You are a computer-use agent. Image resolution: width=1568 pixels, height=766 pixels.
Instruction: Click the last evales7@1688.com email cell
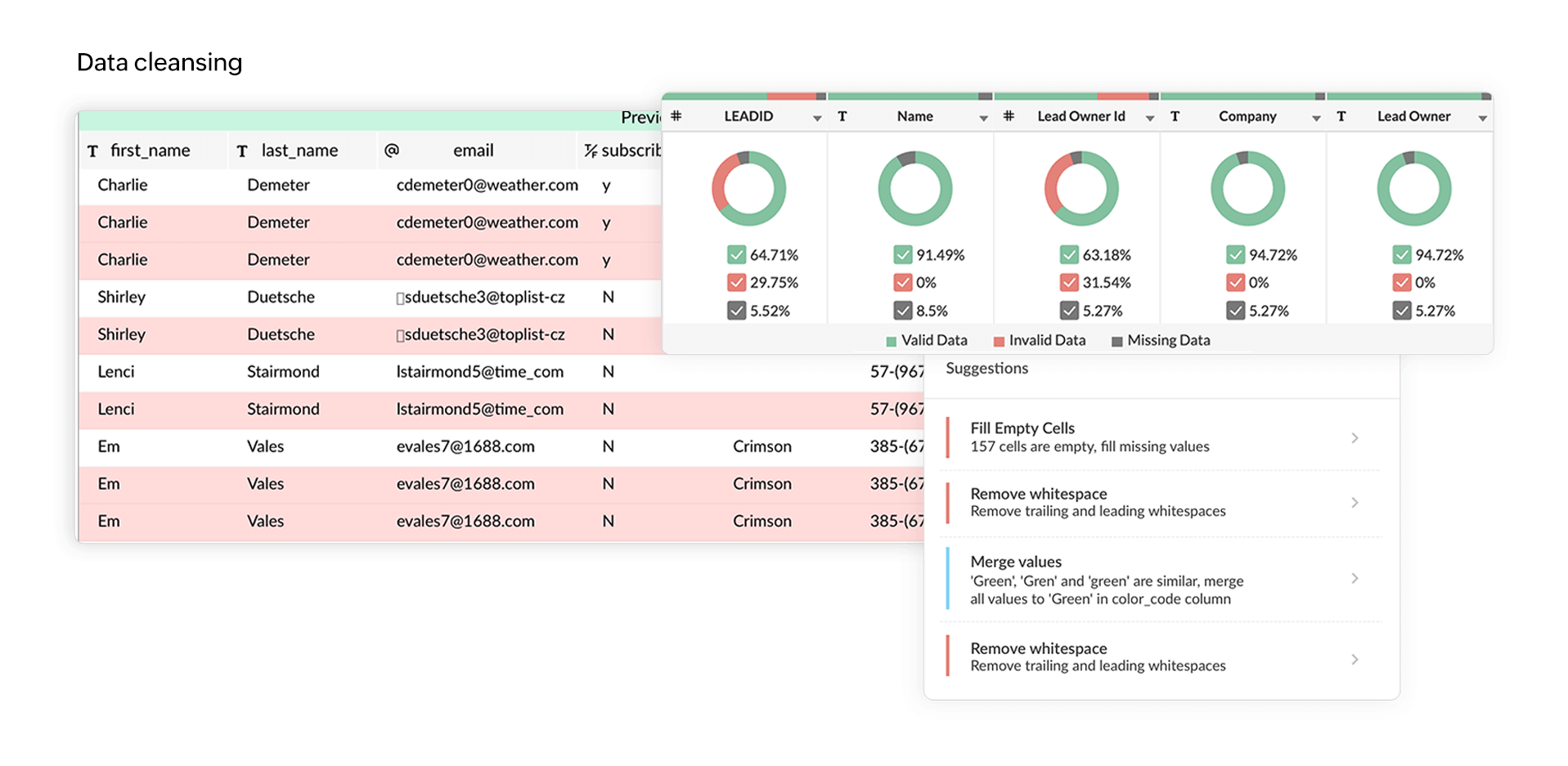coord(465,521)
